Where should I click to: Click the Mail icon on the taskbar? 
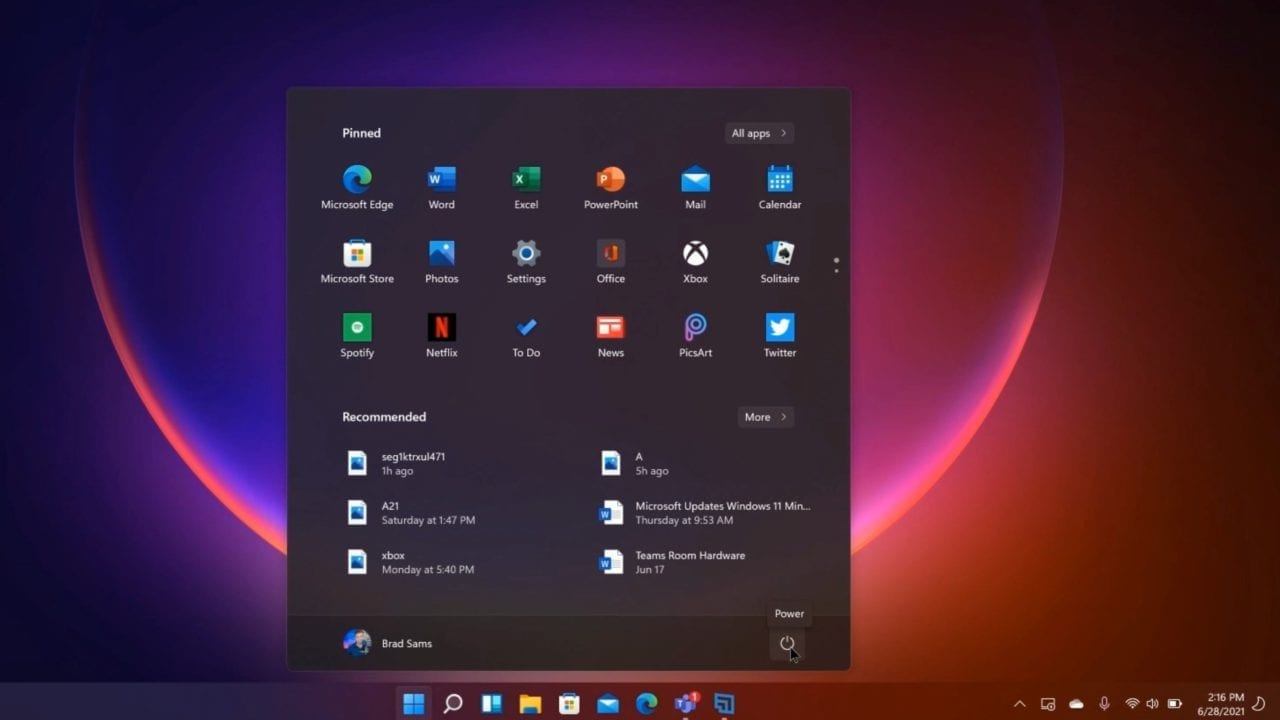pyautogui.click(x=608, y=704)
